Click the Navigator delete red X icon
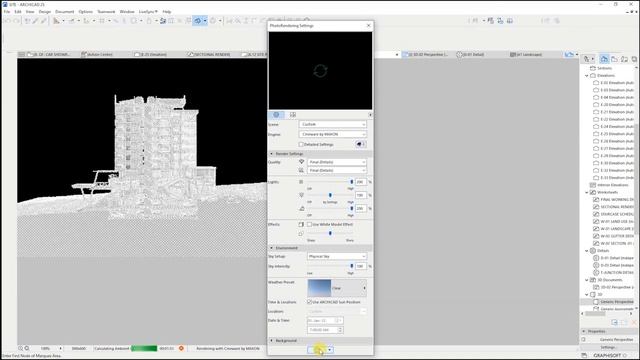Viewport: 640px width, 360px height. tap(634, 322)
